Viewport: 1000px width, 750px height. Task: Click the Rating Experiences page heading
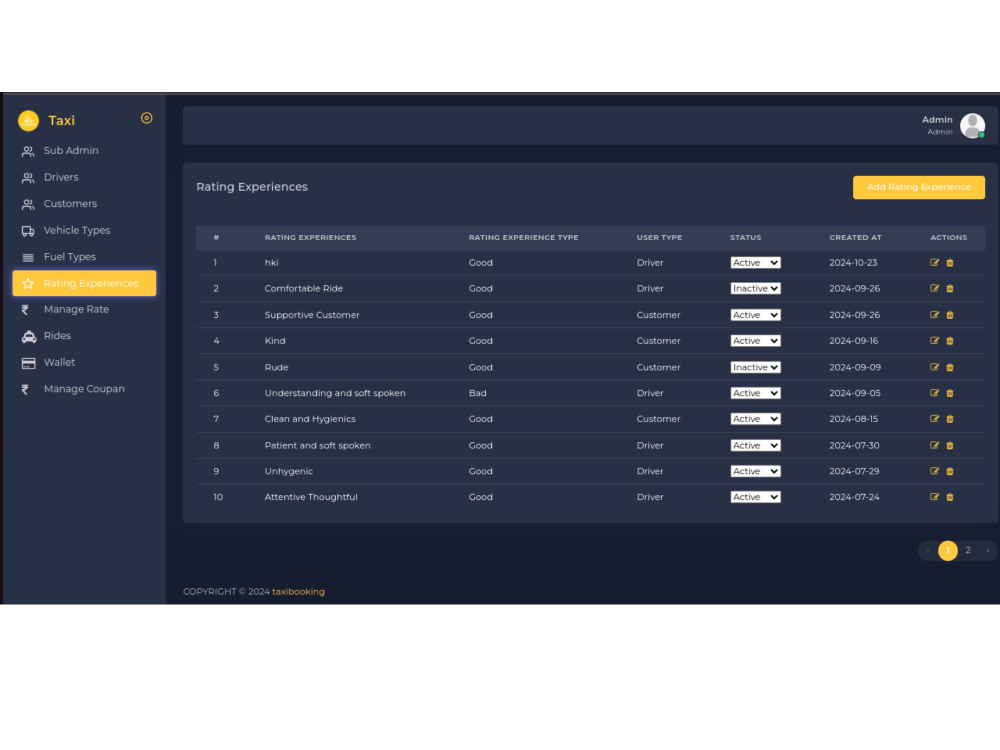click(x=252, y=187)
